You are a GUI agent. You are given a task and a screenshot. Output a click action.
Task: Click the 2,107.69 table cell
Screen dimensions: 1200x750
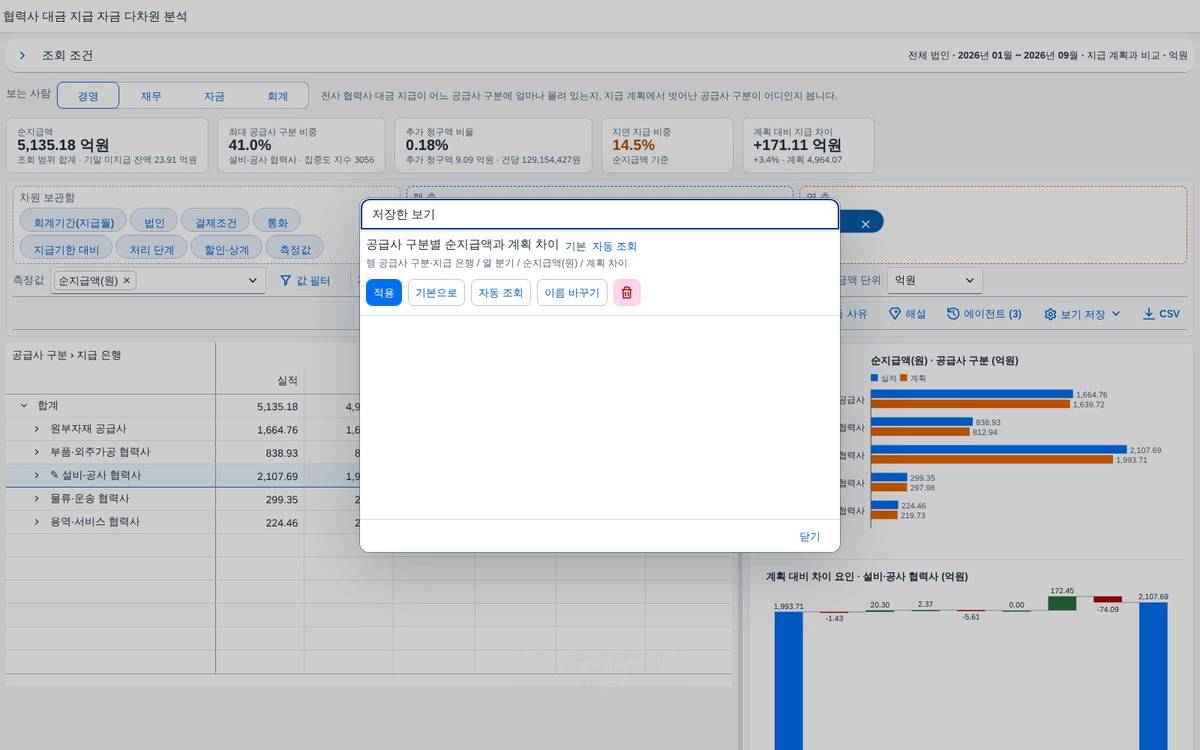point(260,475)
